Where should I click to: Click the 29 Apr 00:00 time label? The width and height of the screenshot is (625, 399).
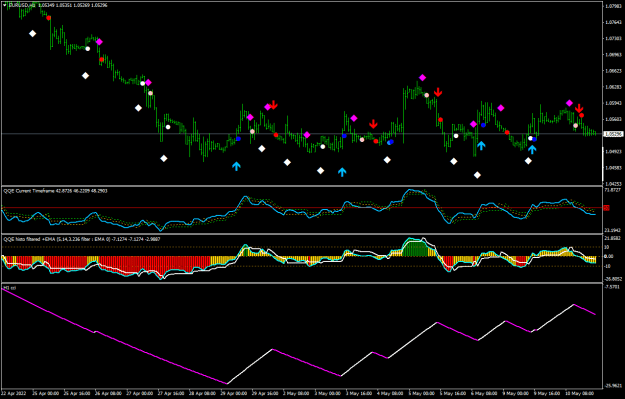tap(234, 393)
